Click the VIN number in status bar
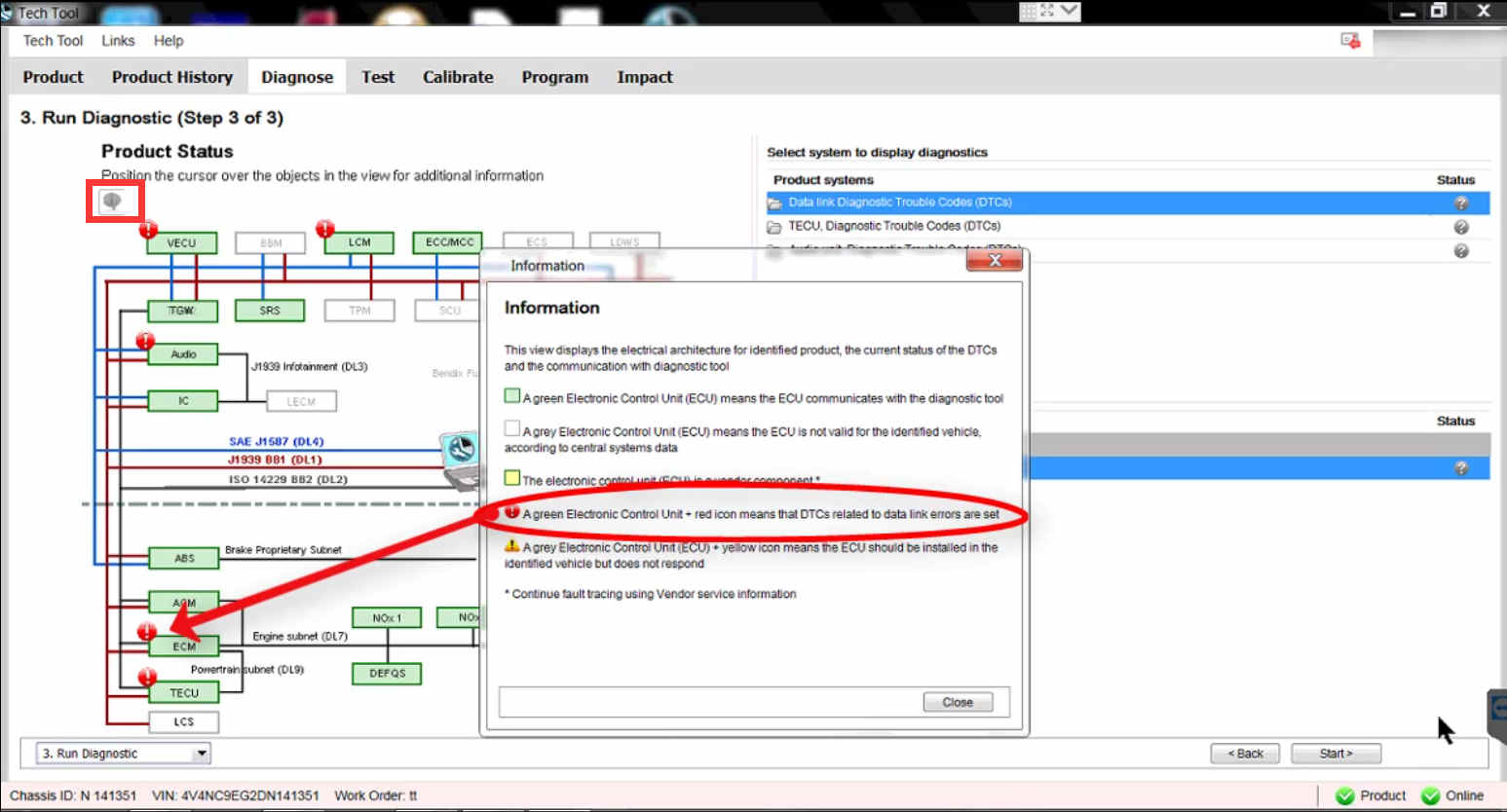The image size is (1507, 812). [236, 795]
